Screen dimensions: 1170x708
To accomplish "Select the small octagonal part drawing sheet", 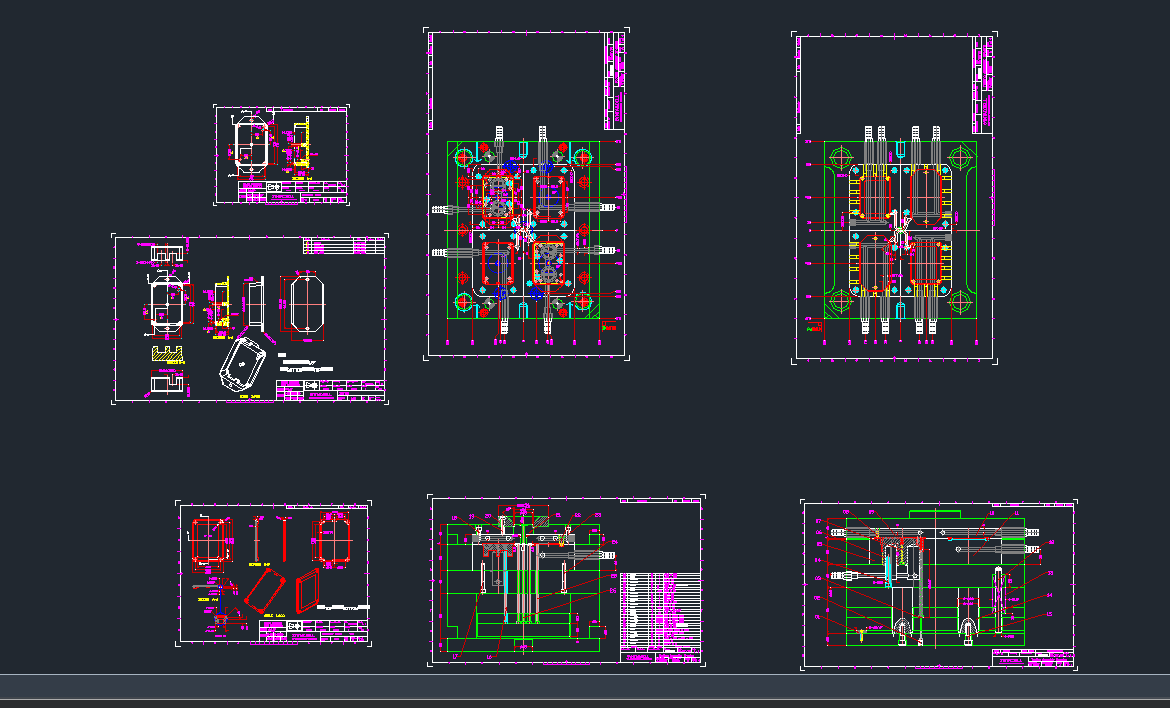I will [281, 154].
